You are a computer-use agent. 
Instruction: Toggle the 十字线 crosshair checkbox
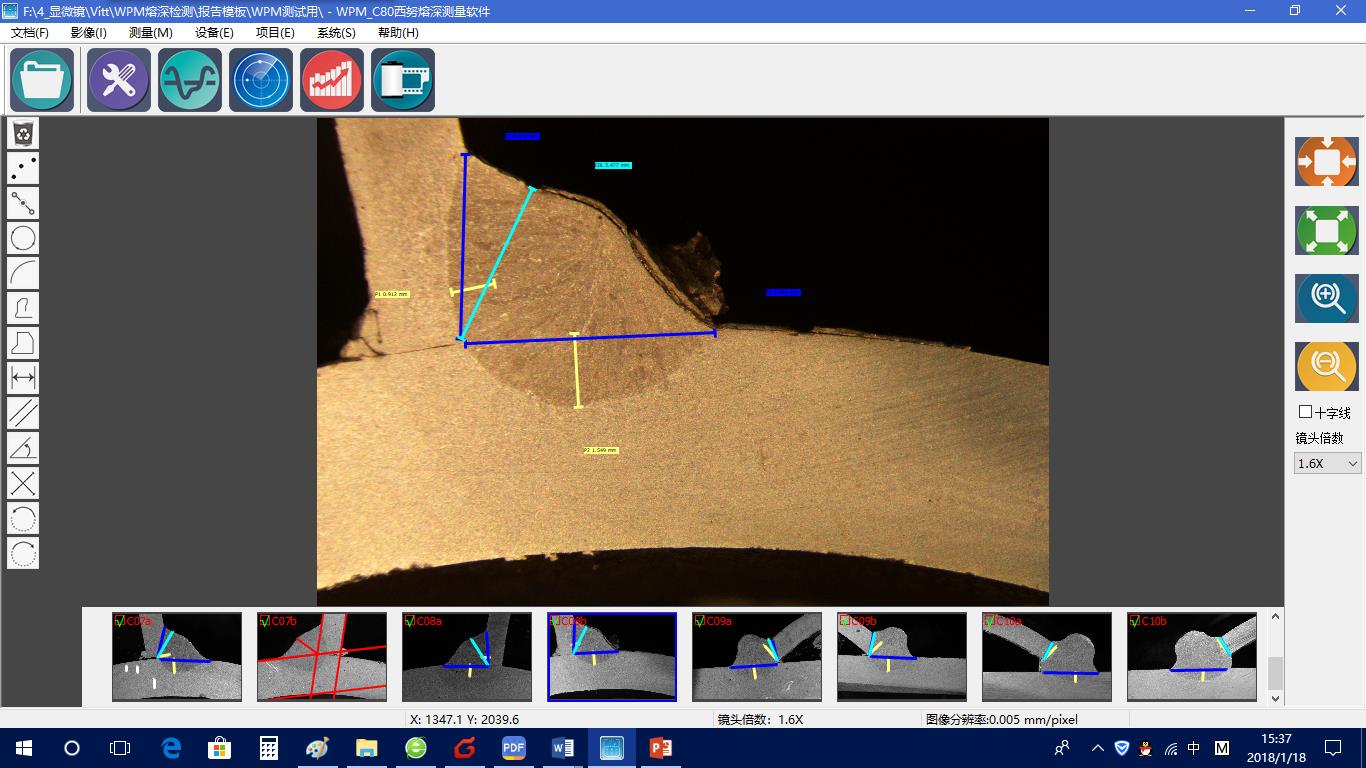1305,412
